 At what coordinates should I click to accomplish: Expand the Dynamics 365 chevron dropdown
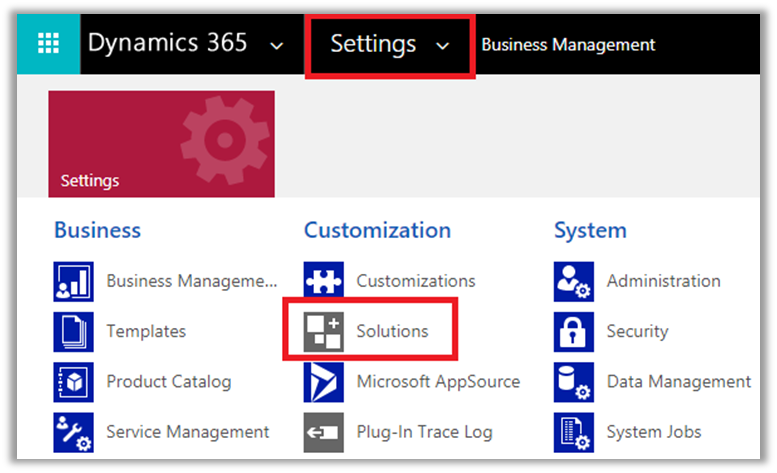pos(277,46)
